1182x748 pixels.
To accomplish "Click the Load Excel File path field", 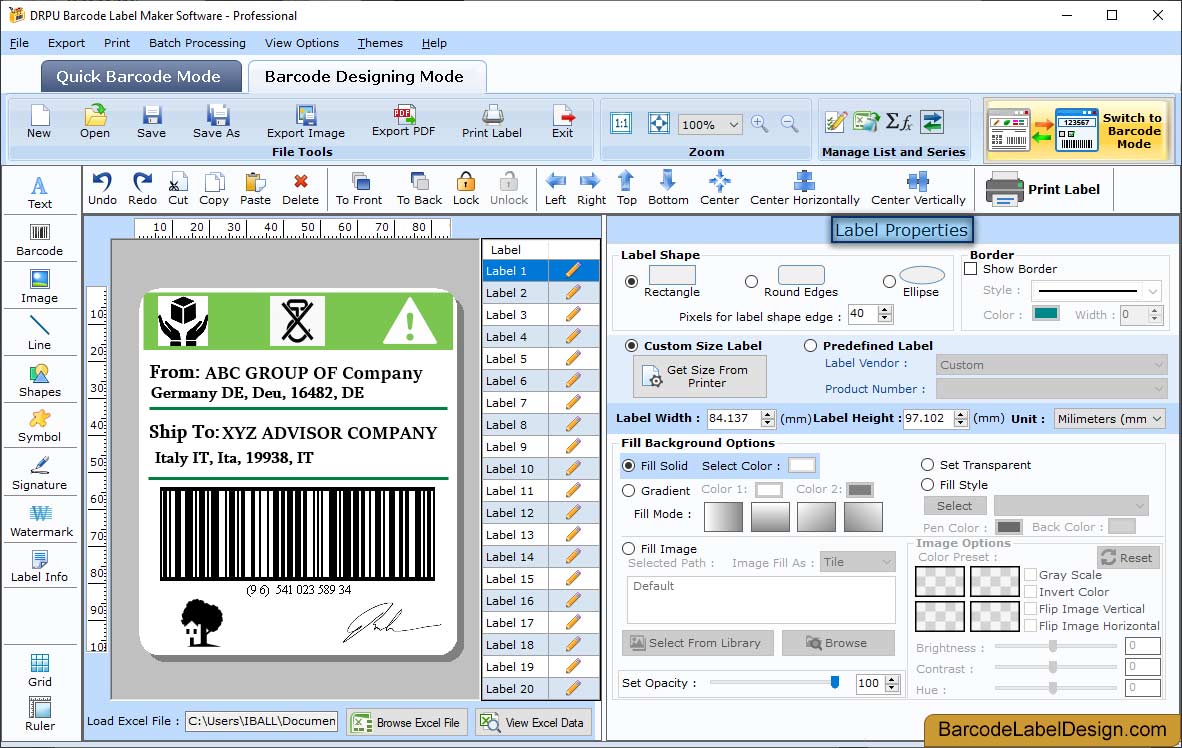I will [x=262, y=722].
